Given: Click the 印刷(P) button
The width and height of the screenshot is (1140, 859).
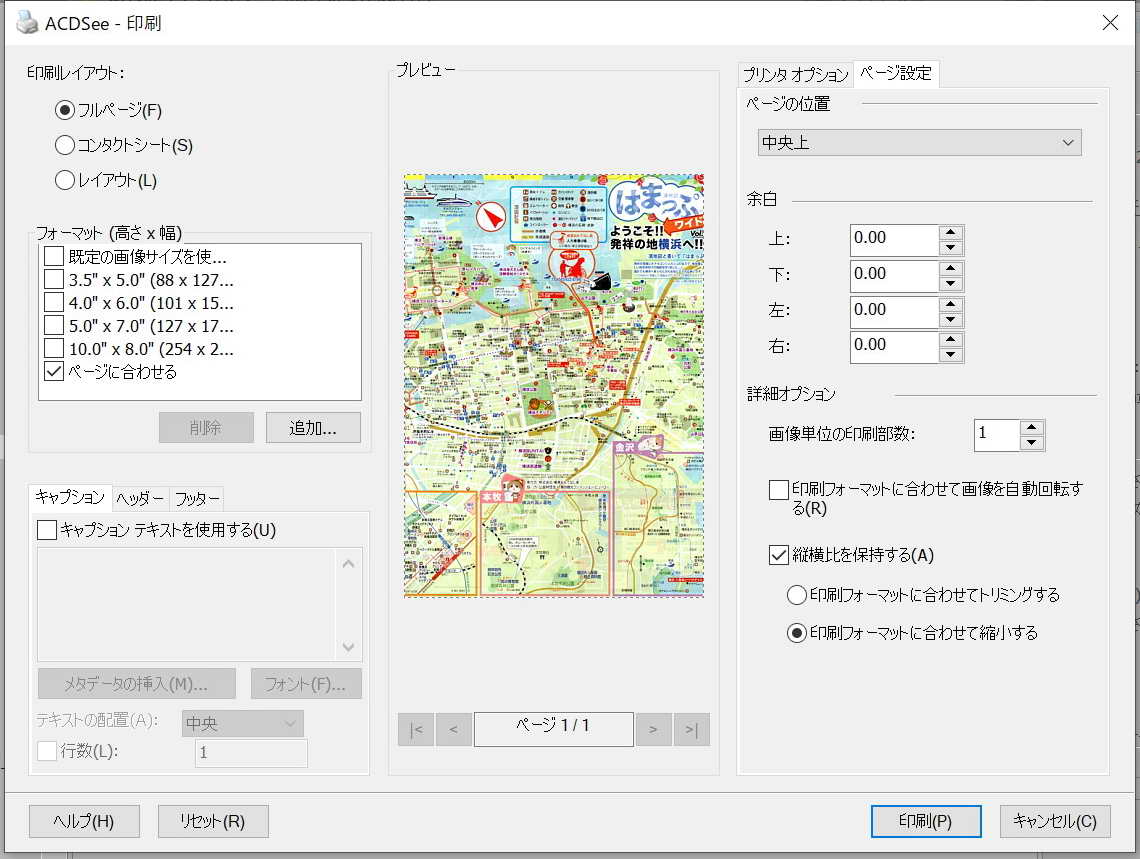Looking at the screenshot, I should click(925, 821).
